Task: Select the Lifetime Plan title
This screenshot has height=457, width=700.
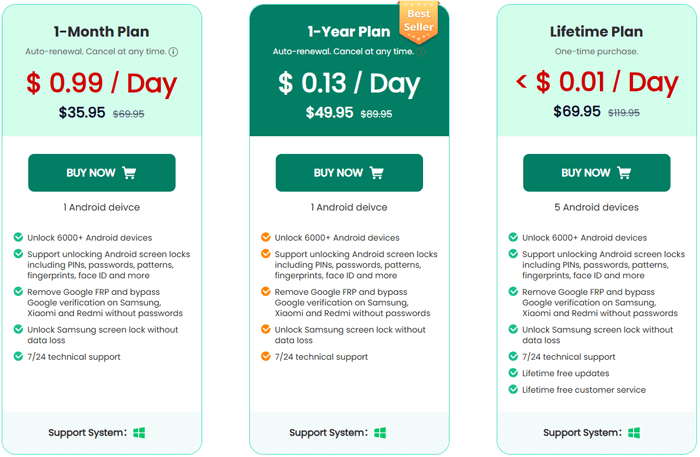Action: 596,32
